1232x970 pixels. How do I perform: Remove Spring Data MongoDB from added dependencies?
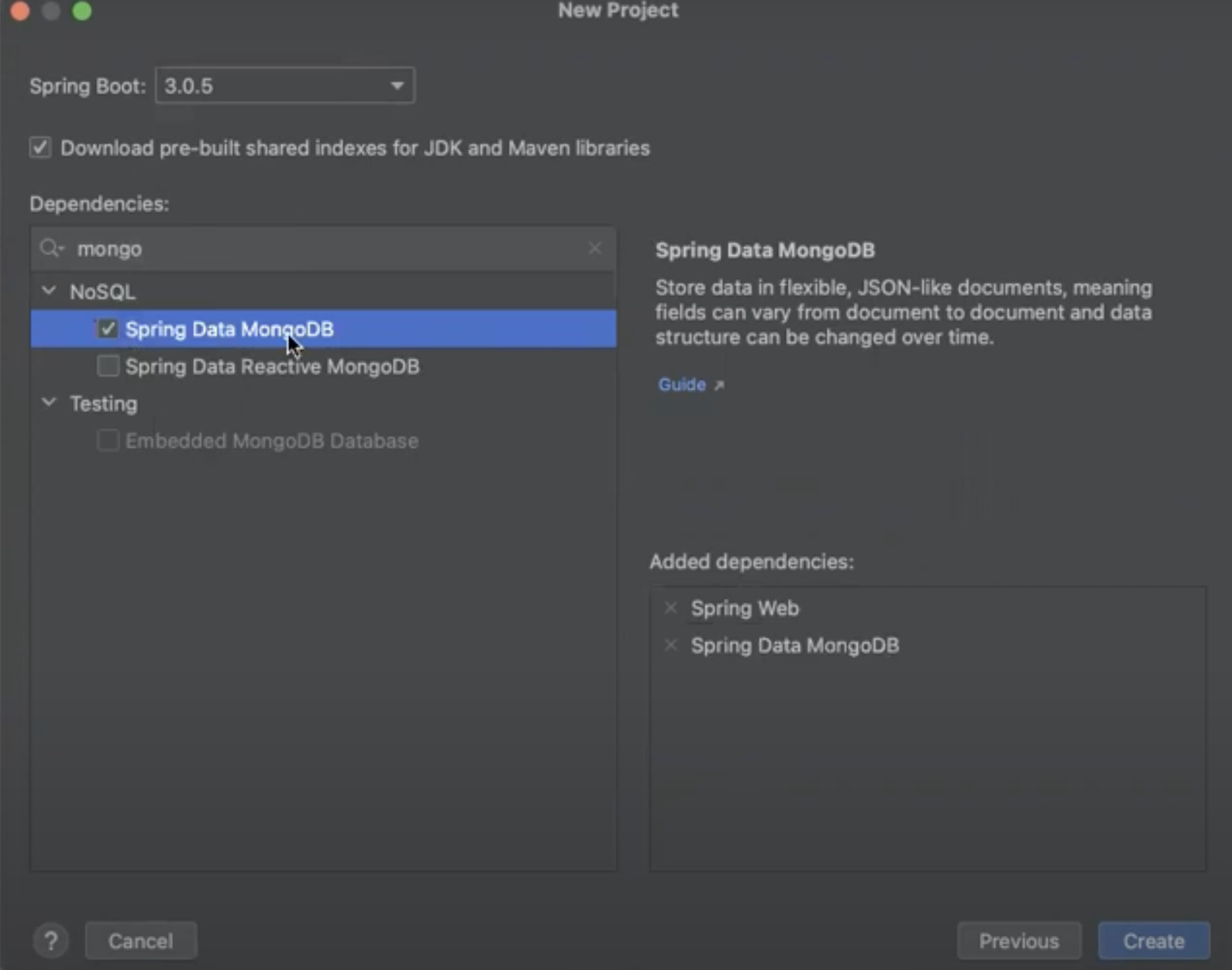click(671, 645)
